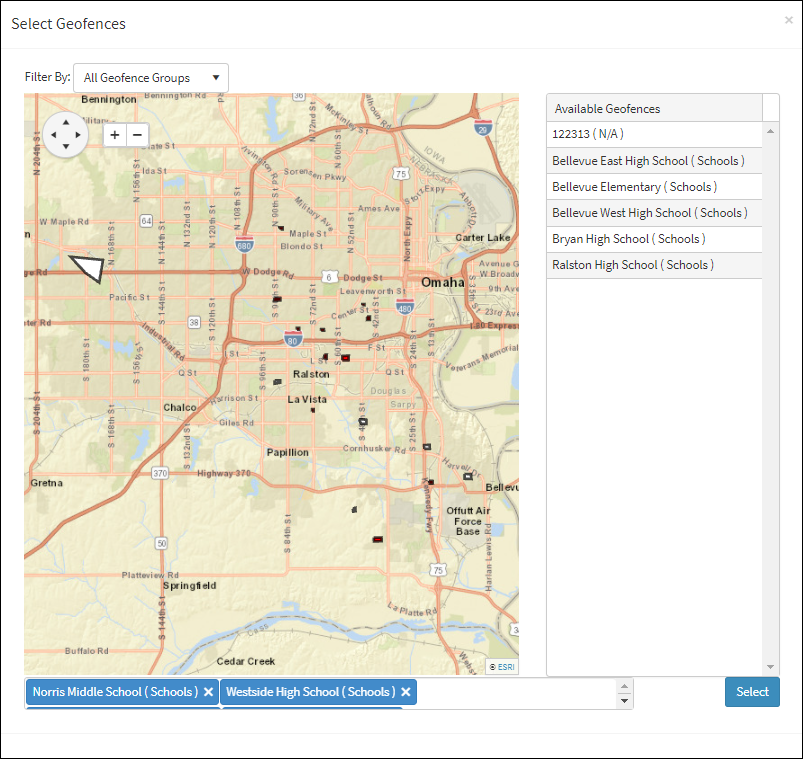
Task: Pan the map left with the left arrow
Action: point(52,134)
